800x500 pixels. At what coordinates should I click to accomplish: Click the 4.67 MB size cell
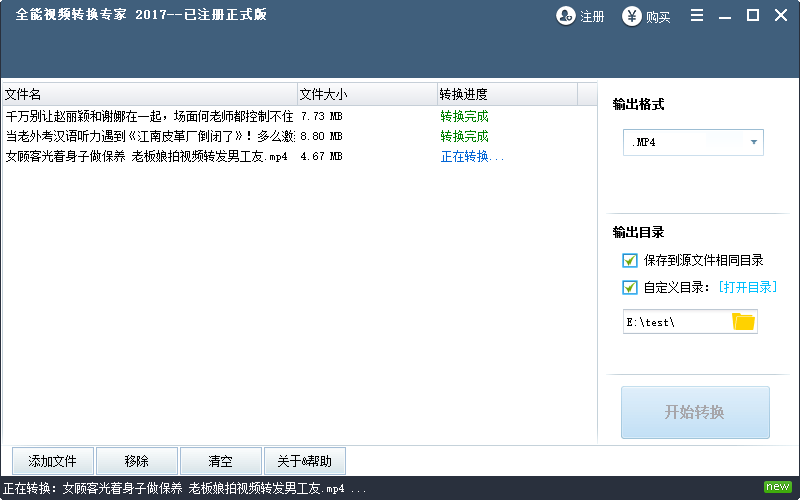(321, 156)
